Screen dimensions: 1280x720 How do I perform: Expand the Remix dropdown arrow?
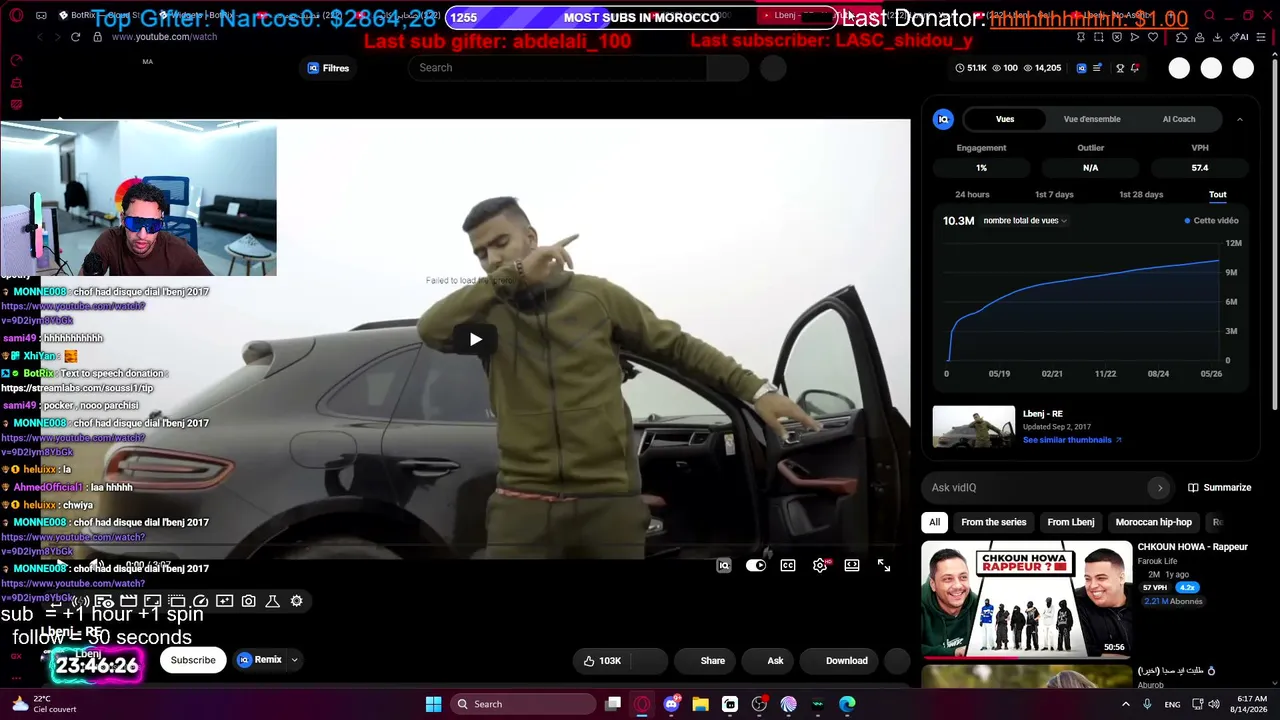[x=294, y=660]
